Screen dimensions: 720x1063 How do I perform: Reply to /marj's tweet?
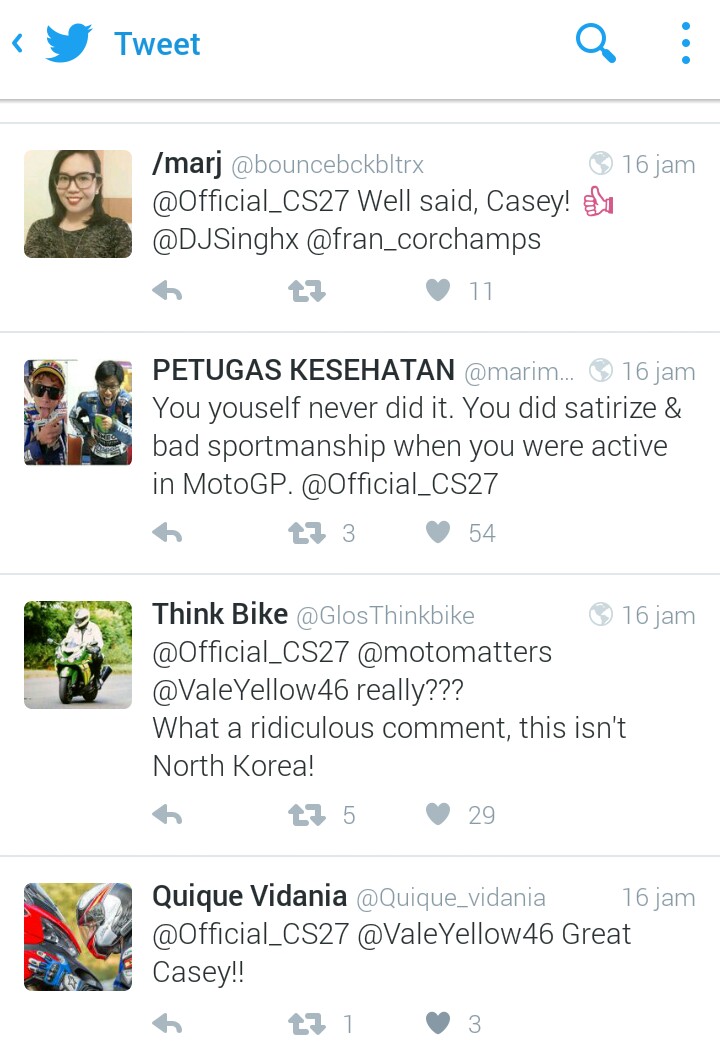click(167, 291)
